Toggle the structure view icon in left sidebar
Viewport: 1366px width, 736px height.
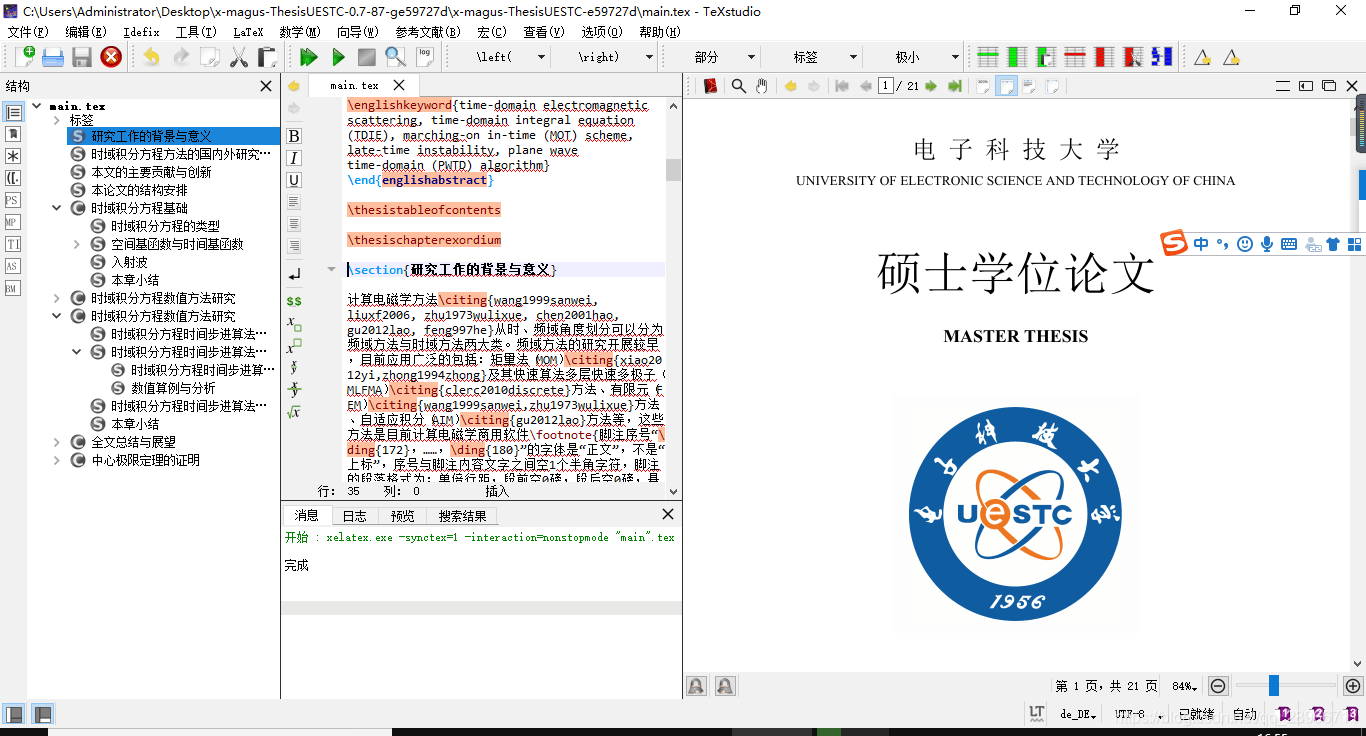(x=13, y=113)
